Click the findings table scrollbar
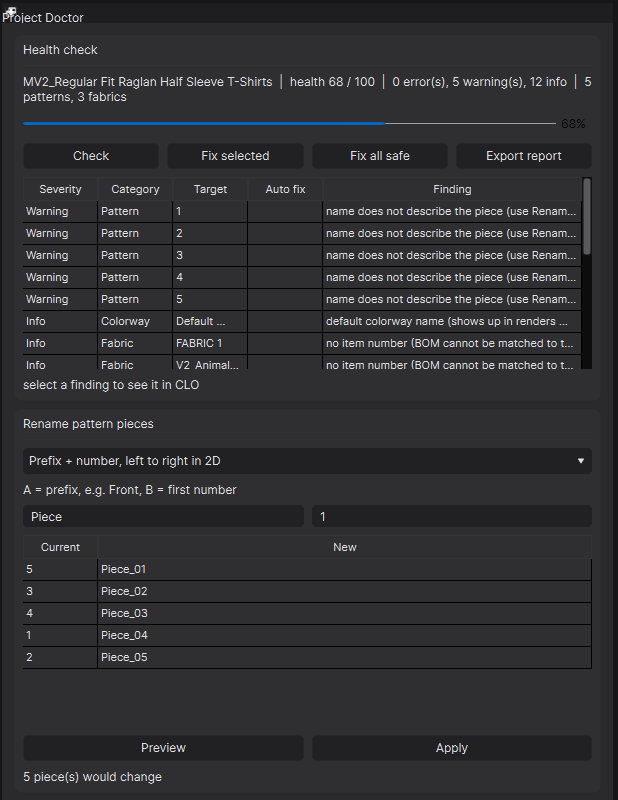Image resolution: width=618 pixels, height=800 pixels. click(x=587, y=216)
